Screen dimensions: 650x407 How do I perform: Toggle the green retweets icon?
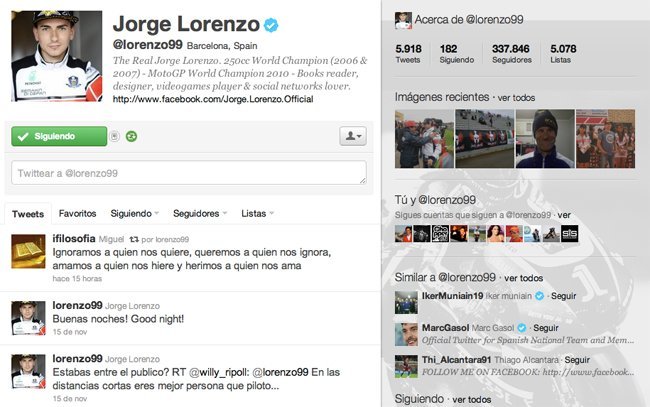coord(131,136)
